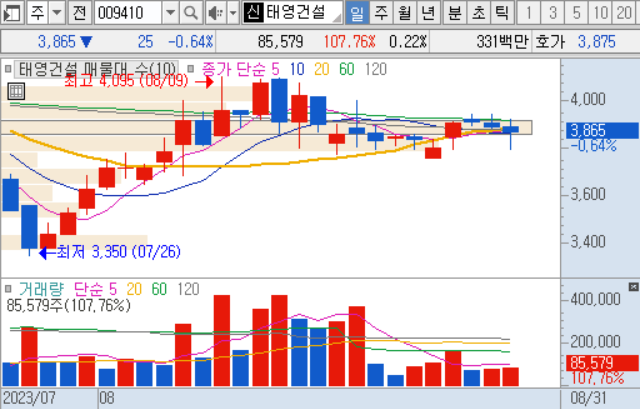The image size is (640, 409).
Task: Switch to daily 일 chart period
Action: [x=357, y=13]
